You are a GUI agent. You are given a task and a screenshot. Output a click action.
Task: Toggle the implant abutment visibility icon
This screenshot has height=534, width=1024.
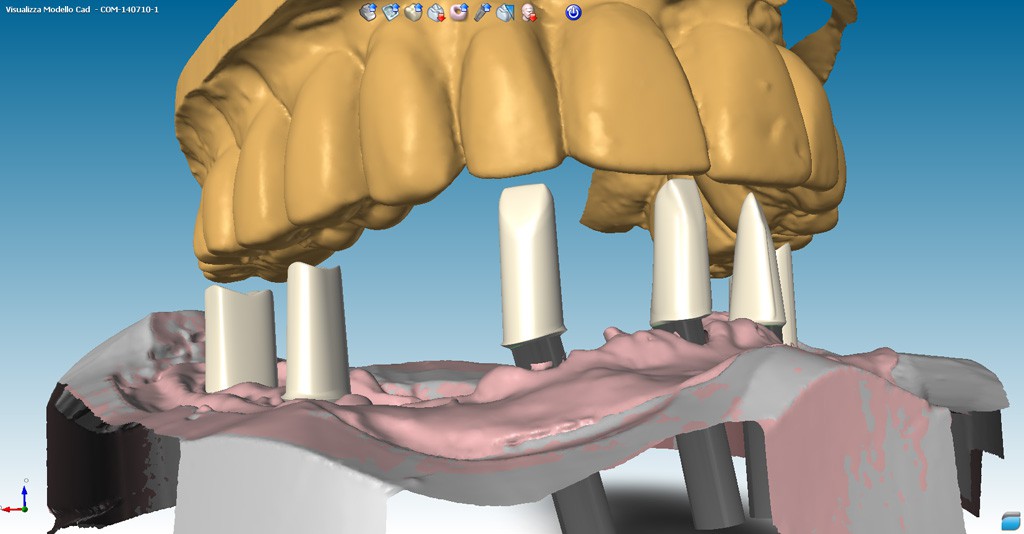point(482,12)
